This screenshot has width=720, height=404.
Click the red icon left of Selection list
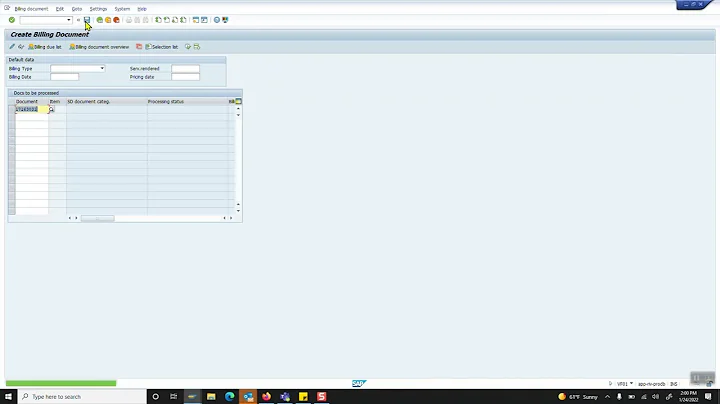coord(139,46)
